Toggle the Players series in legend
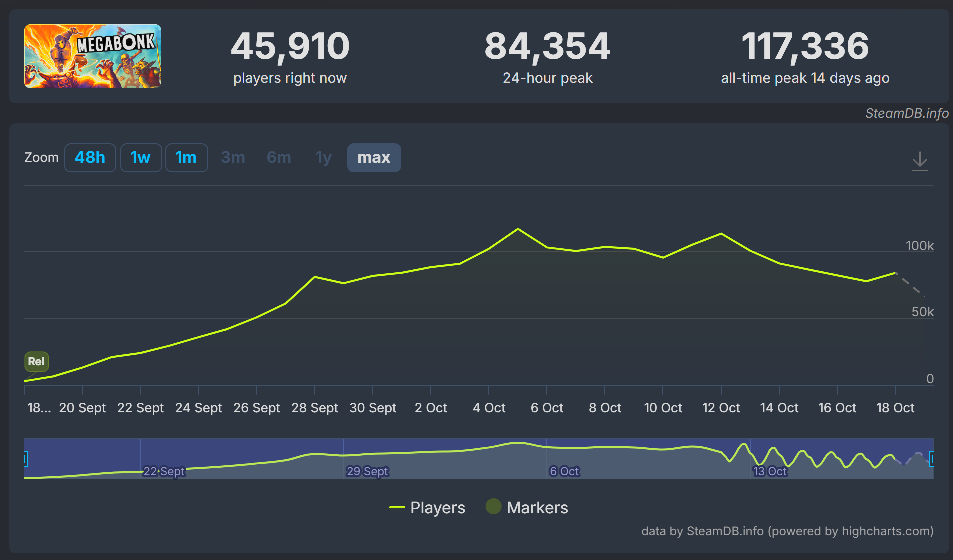The image size is (953, 560). 427,508
